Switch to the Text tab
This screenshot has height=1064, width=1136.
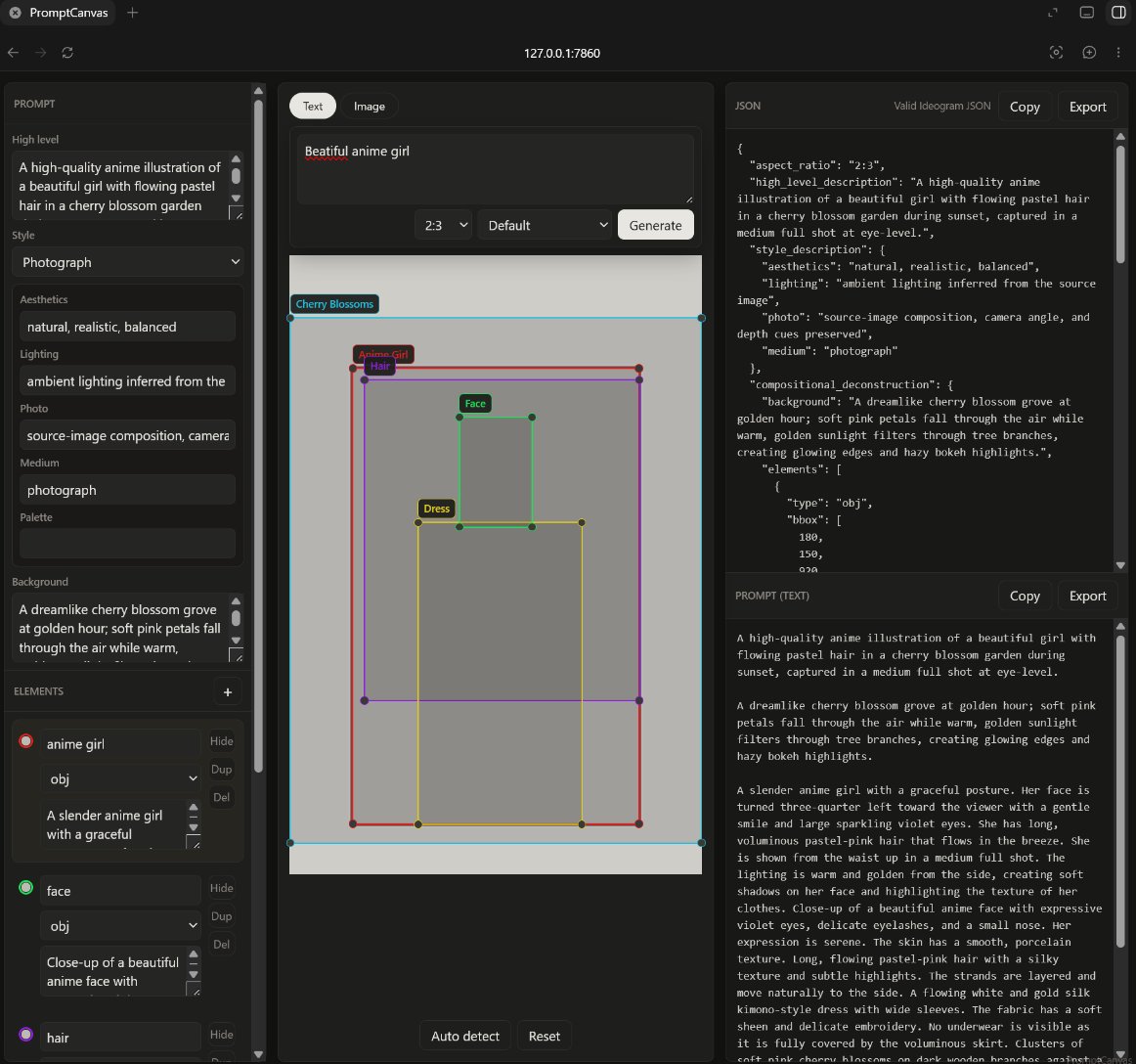click(312, 106)
